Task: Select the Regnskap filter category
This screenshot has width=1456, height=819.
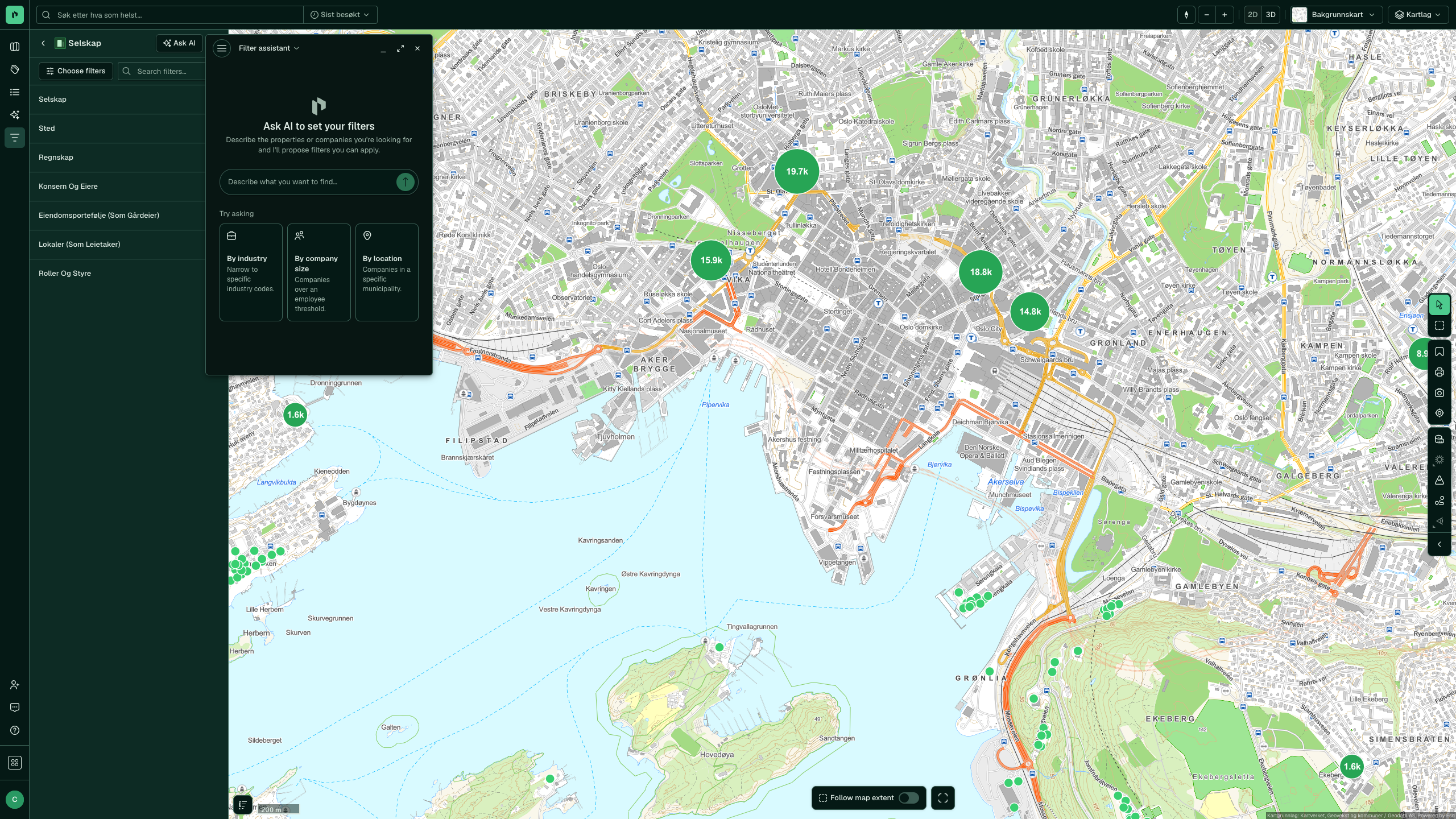Action: click(117, 158)
